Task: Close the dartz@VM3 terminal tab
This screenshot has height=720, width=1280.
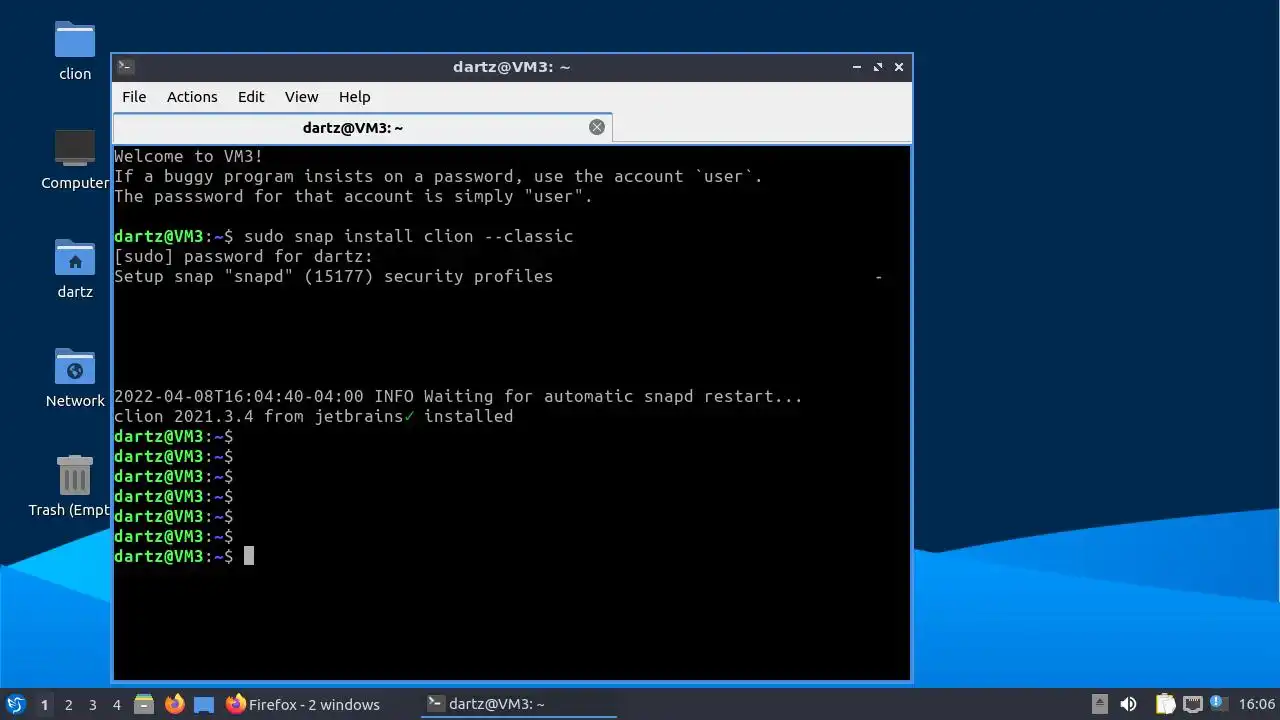Action: point(597,127)
